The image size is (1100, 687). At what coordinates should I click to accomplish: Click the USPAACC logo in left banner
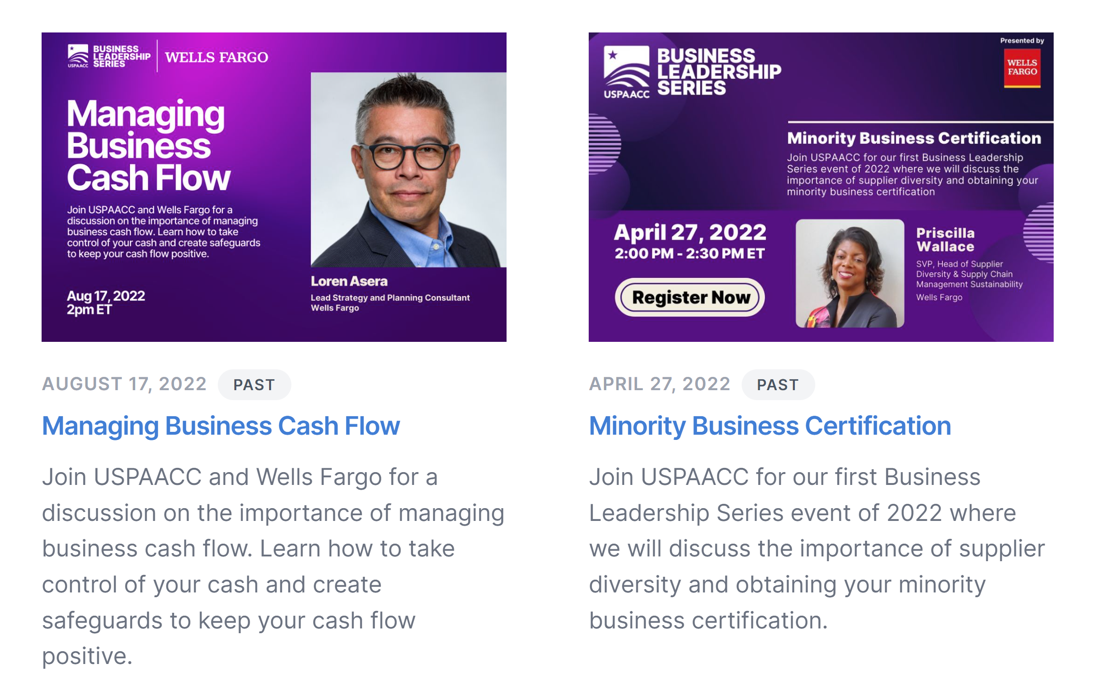point(78,56)
